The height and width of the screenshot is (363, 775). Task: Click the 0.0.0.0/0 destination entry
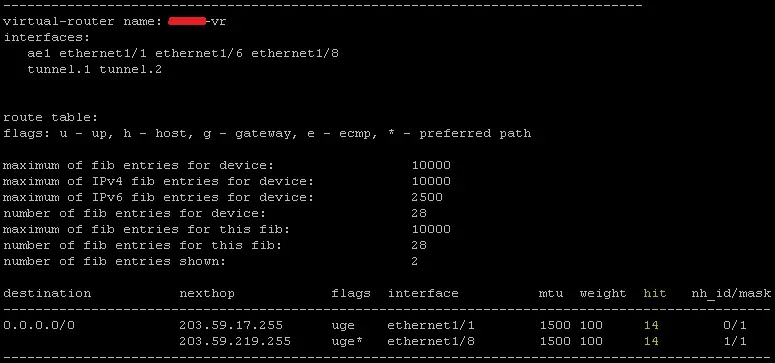tap(39, 325)
